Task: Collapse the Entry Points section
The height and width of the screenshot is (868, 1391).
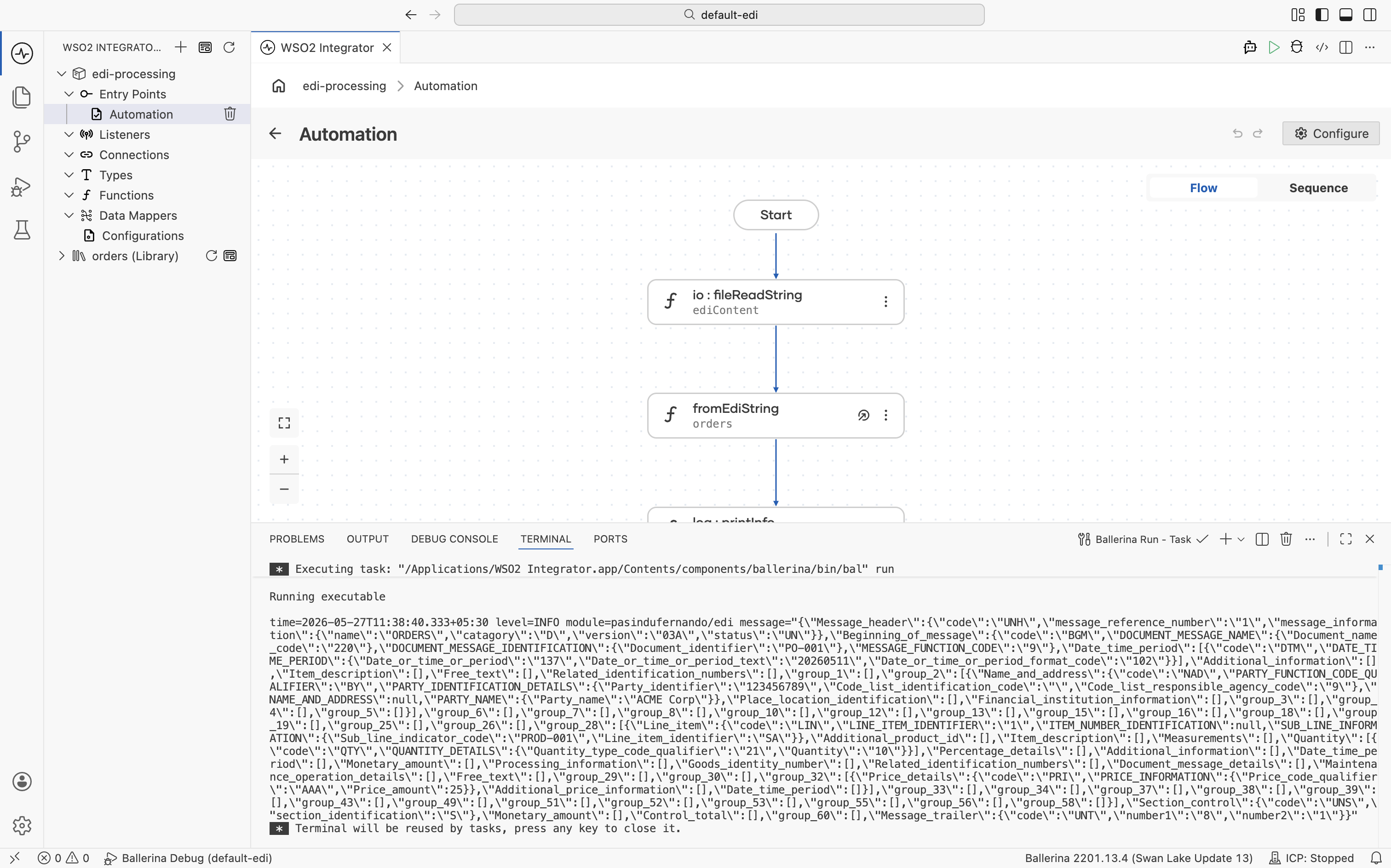Action: tap(69, 94)
